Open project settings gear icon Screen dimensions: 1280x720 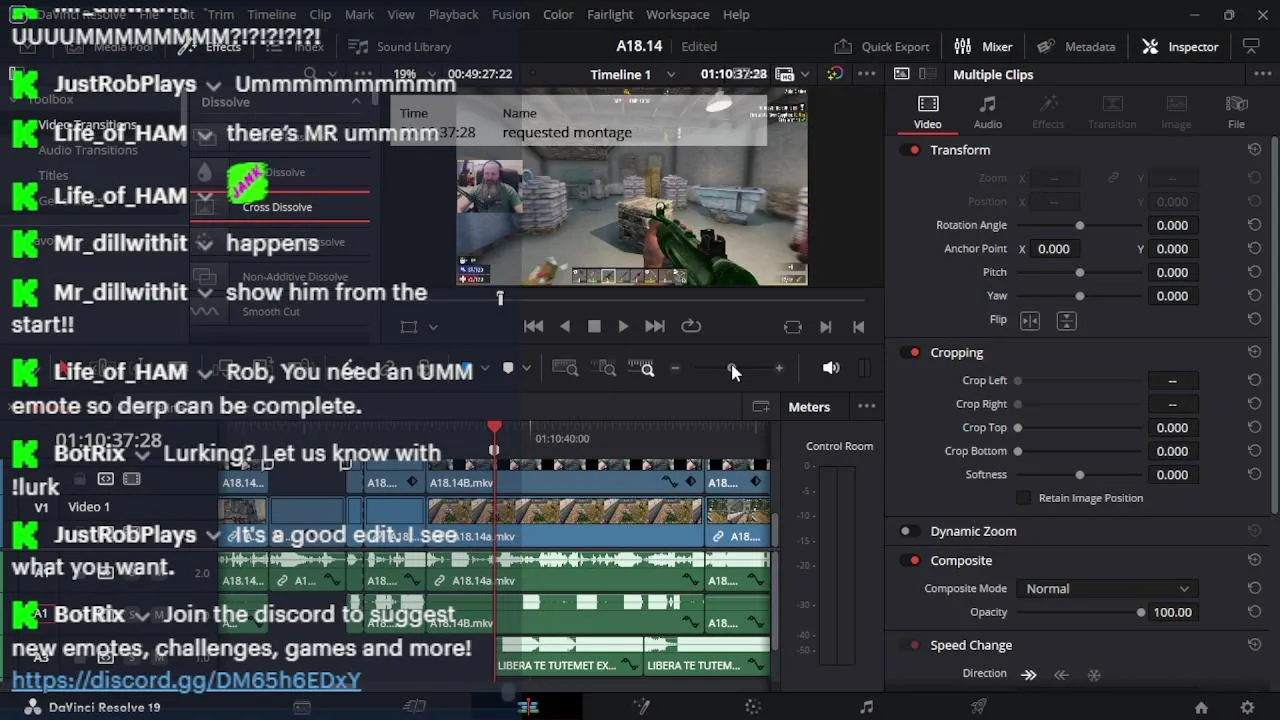(x=1247, y=707)
